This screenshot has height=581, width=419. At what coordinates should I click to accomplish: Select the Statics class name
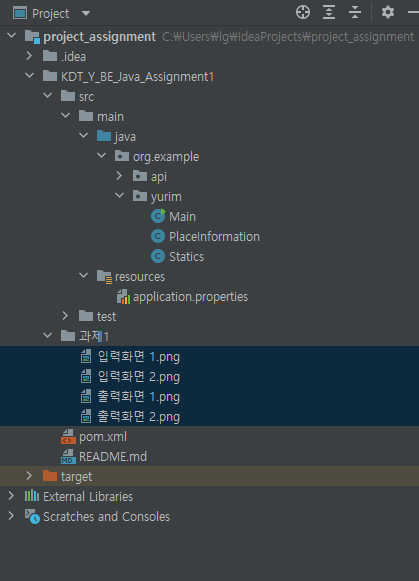coord(186,256)
